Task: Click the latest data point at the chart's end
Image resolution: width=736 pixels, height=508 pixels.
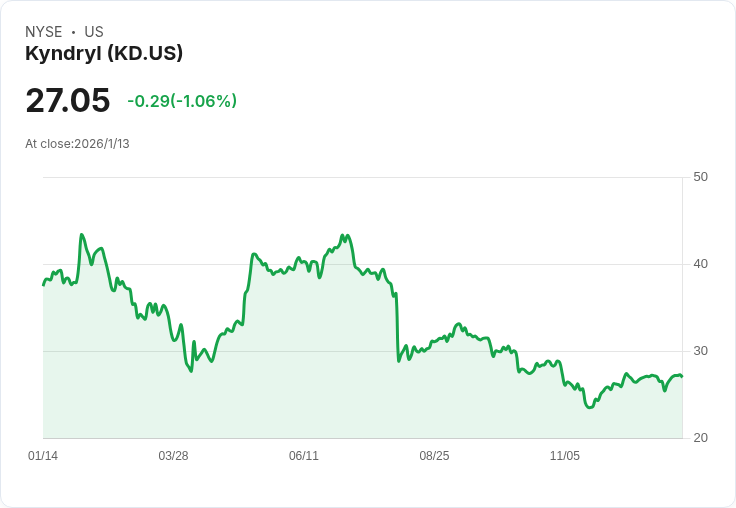Action: click(681, 376)
